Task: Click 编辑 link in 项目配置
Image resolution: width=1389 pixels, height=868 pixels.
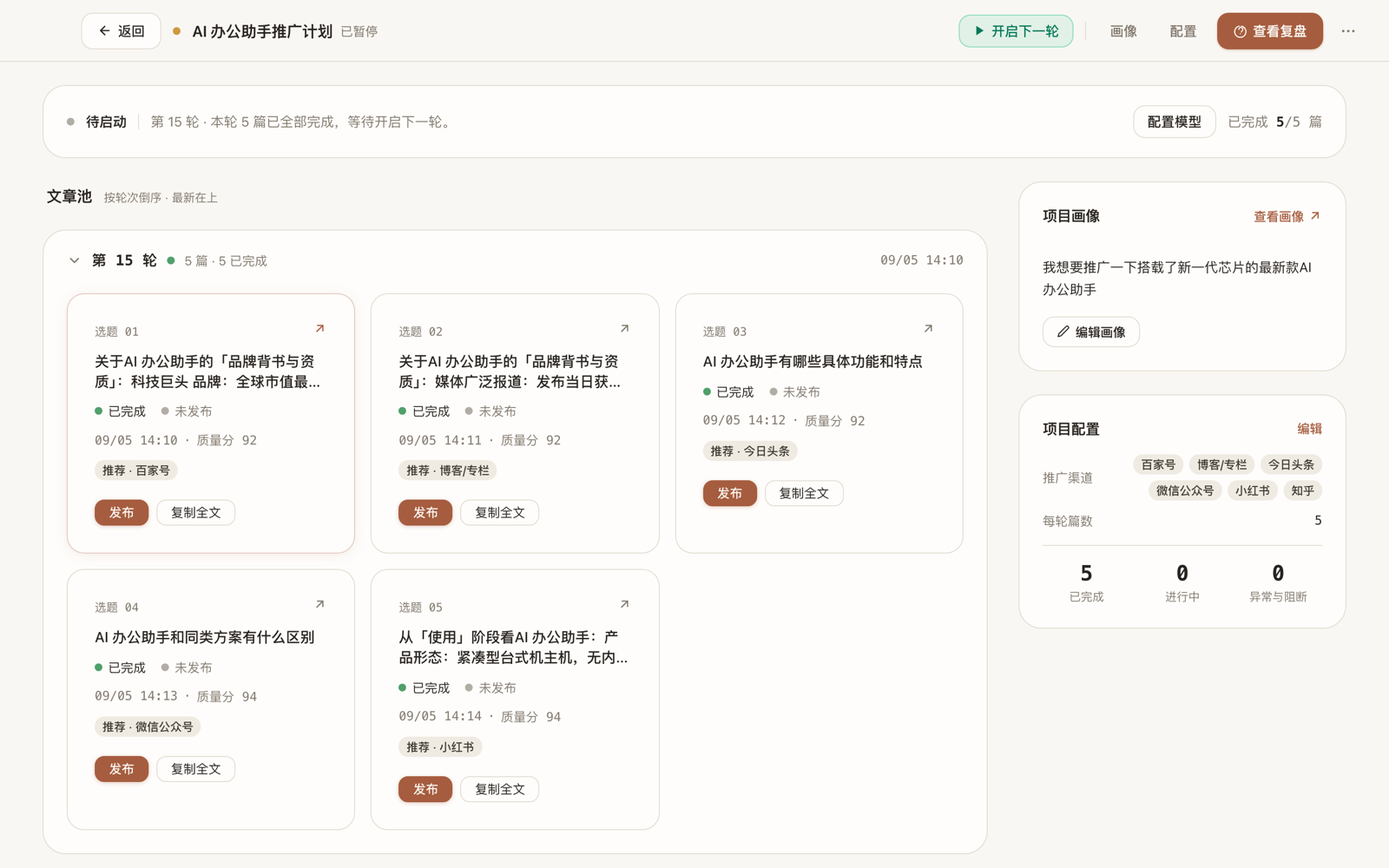Action: point(1309,429)
